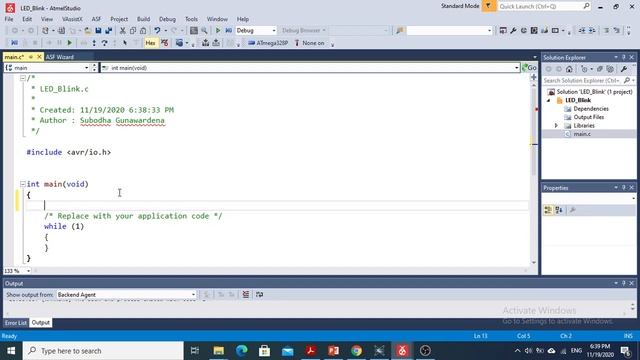Toggle word wrap in the Output panel
Image resolution: width=640 pixels, height=360 pixels.
[260, 294]
